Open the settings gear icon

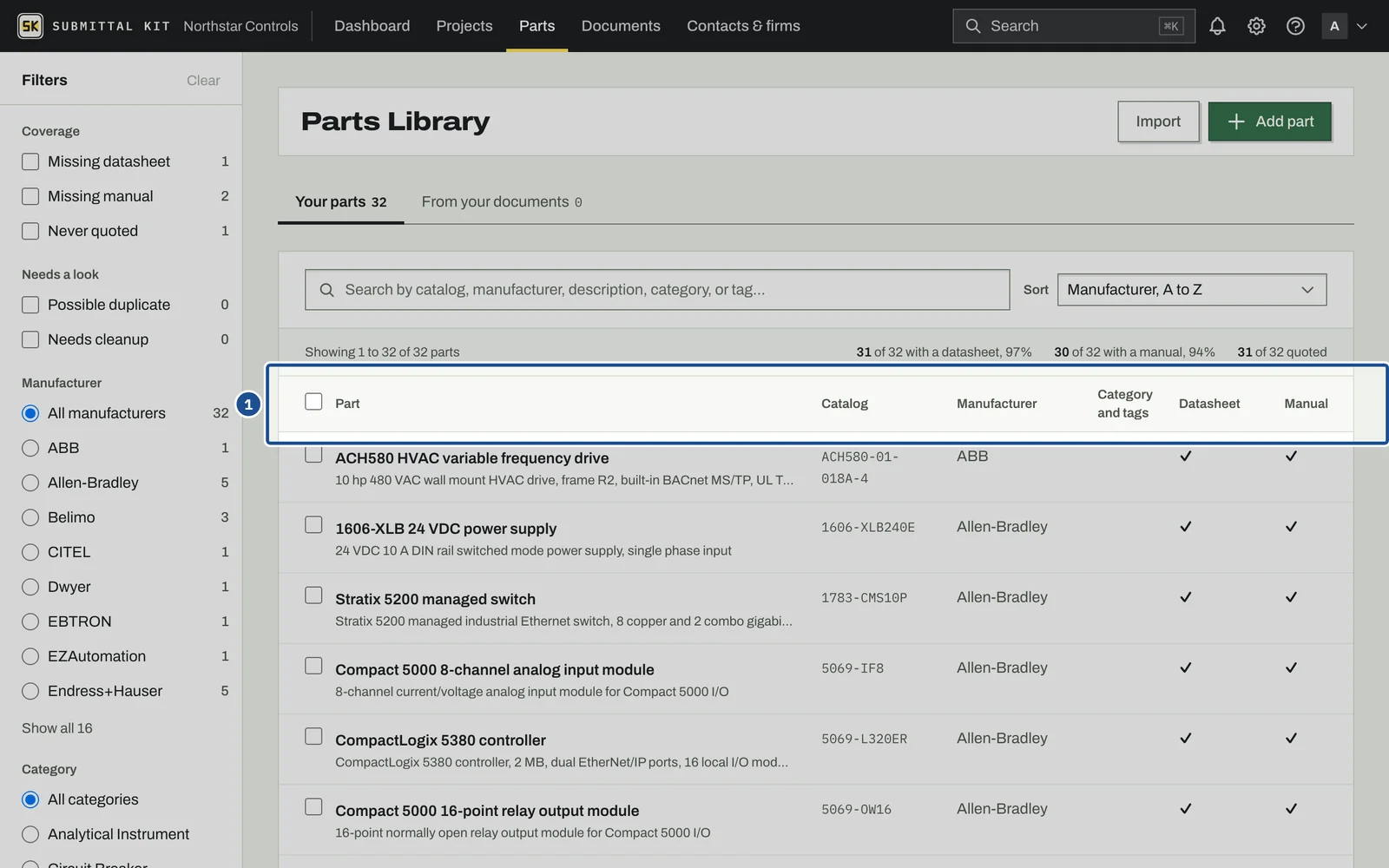tap(1256, 26)
